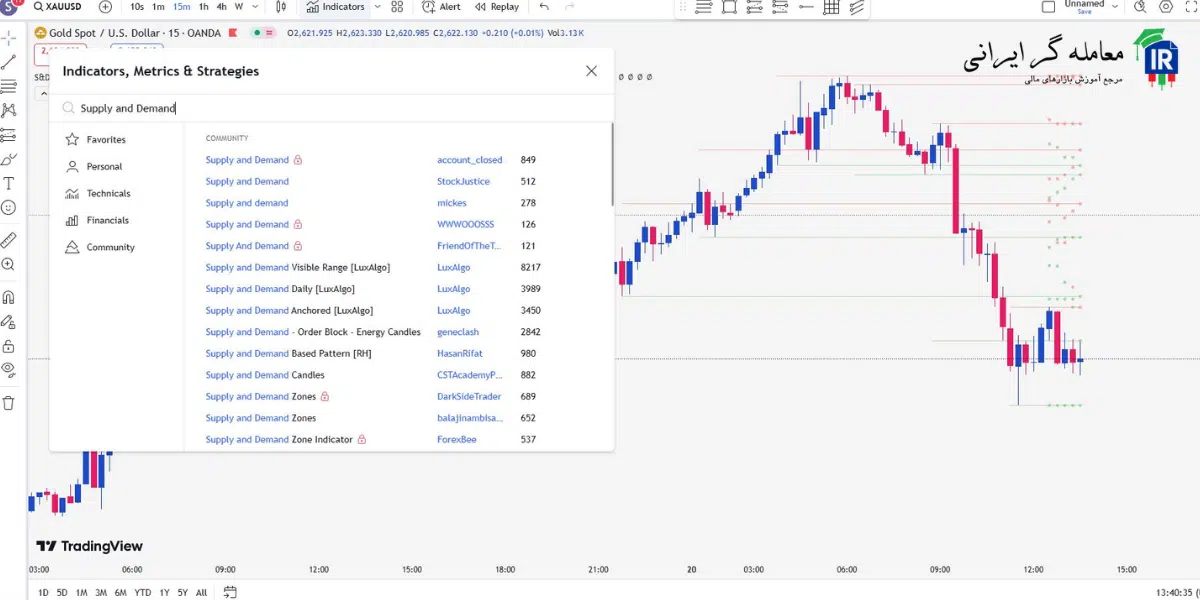Toggle magnet mode icon

point(9,297)
